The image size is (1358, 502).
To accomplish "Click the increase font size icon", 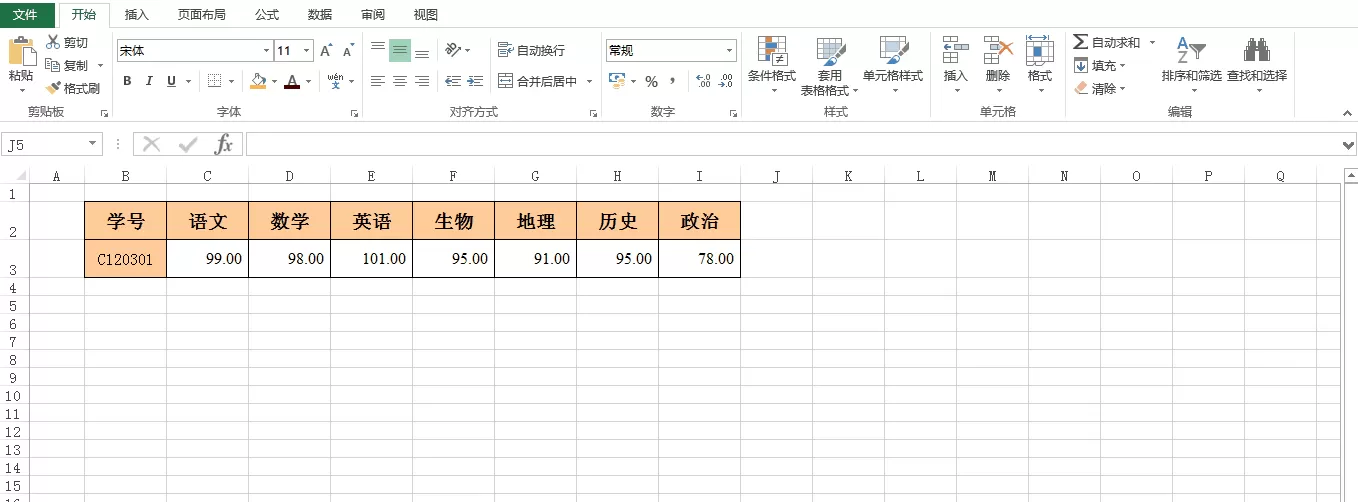I will pos(326,50).
